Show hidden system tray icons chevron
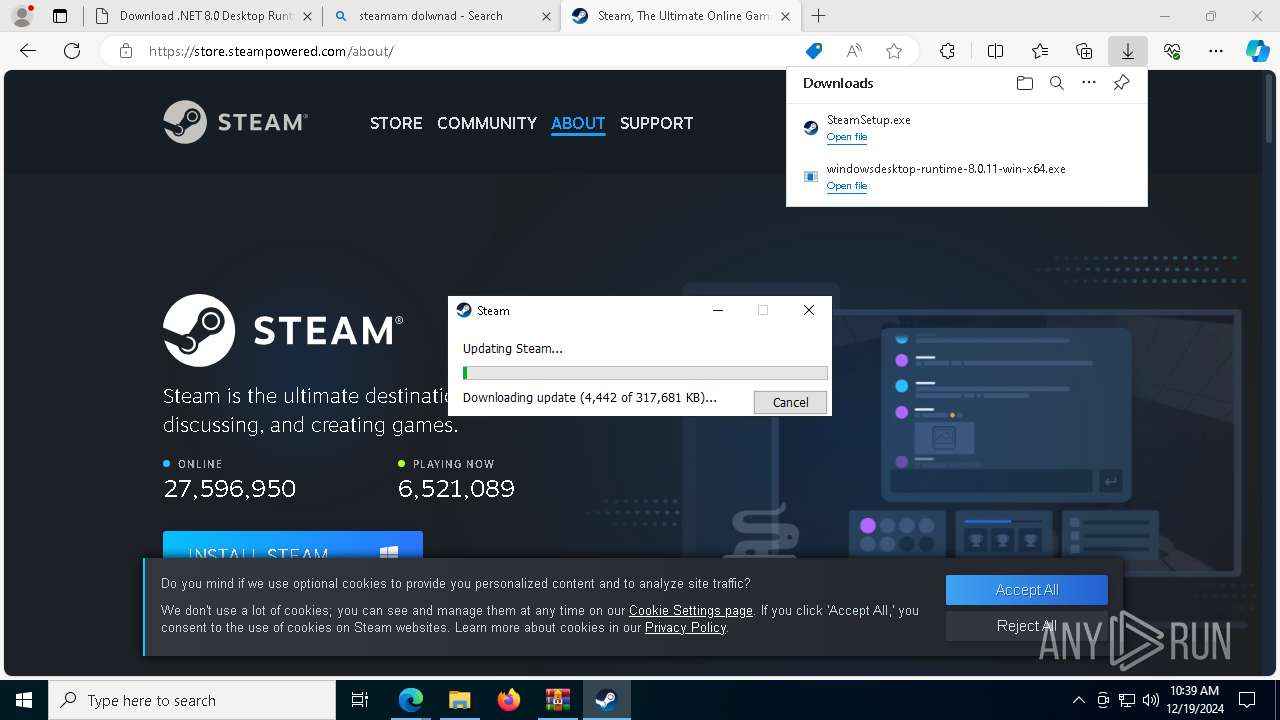Screen dimensions: 1280x720 tap(1078, 700)
